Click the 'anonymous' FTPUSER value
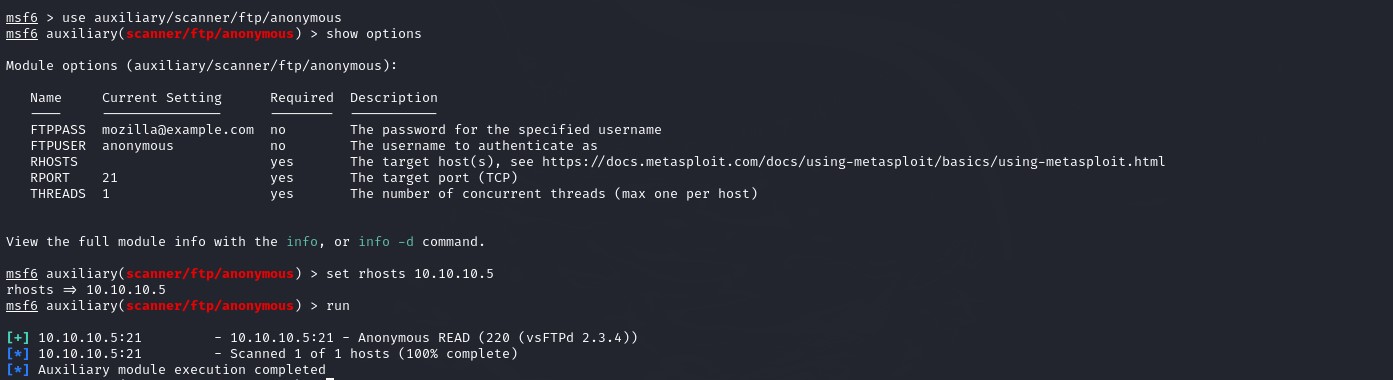1393x380 pixels. pos(138,145)
